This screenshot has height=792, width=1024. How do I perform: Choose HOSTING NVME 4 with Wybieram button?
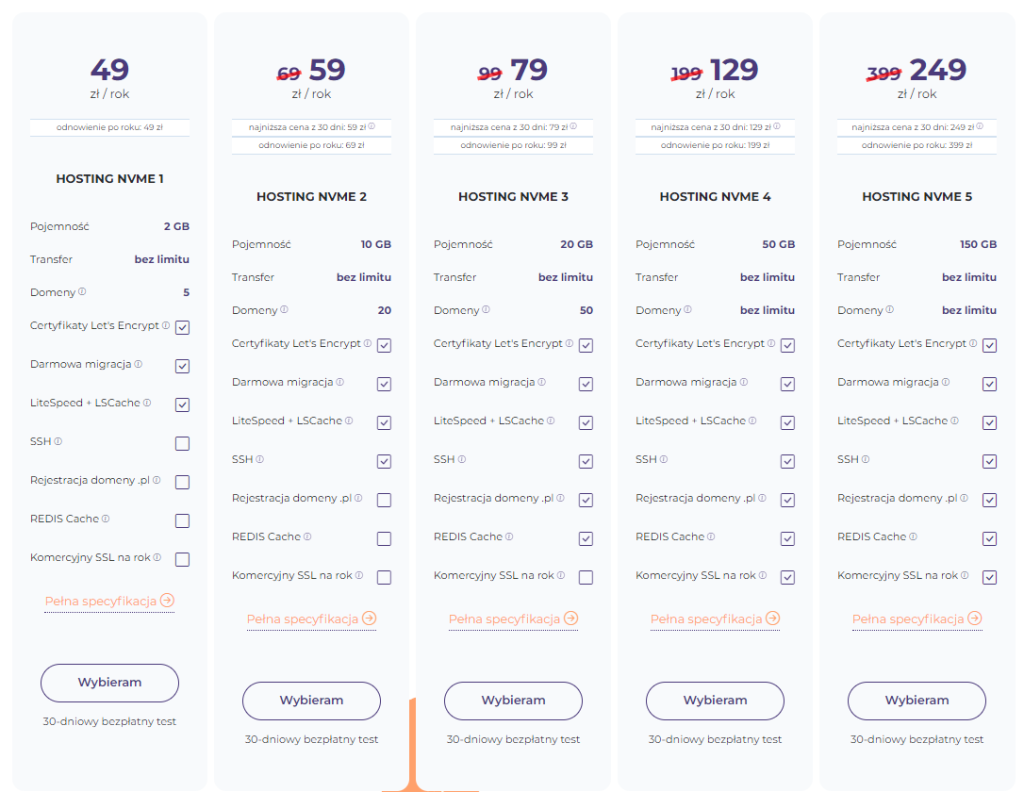point(715,701)
